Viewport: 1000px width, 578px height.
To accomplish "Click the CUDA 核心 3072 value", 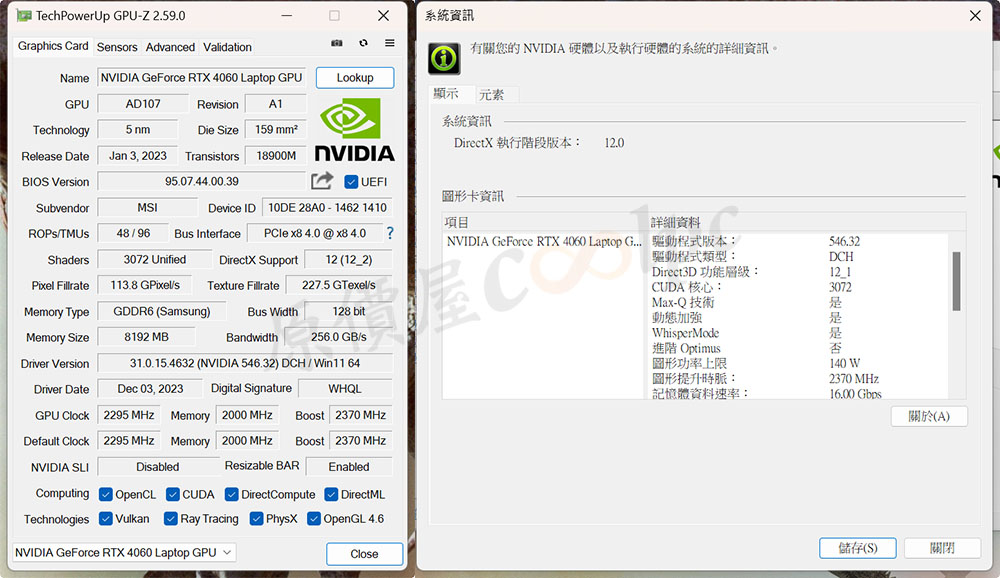I will (840, 287).
